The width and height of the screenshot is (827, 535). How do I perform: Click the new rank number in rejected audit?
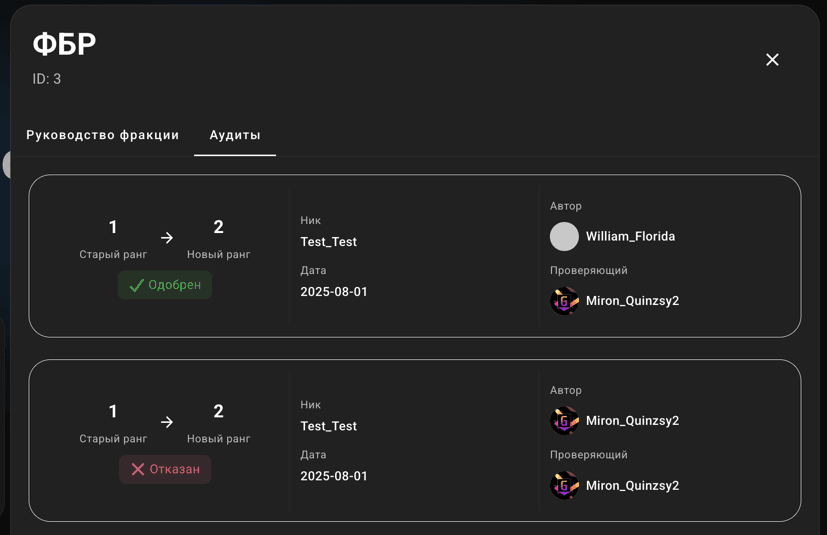coord(218,411)
